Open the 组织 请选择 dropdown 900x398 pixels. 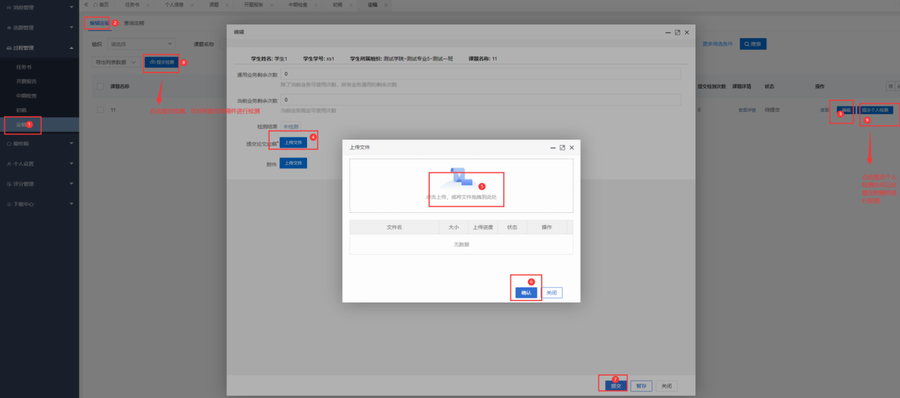pyautogui.click(x=141, y=44)
